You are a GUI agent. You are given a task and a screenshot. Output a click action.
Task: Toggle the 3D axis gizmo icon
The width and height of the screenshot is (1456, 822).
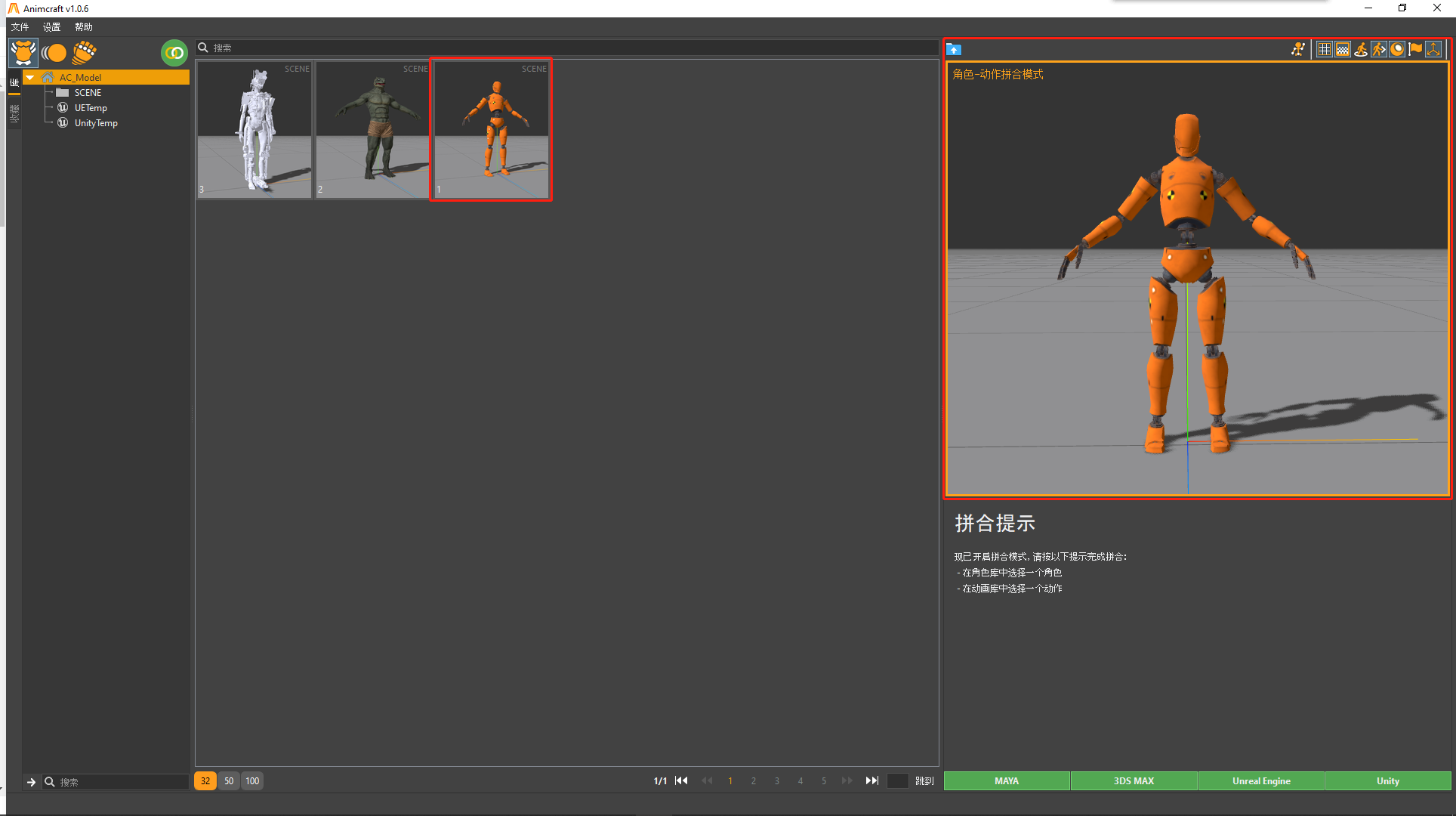1433,50
